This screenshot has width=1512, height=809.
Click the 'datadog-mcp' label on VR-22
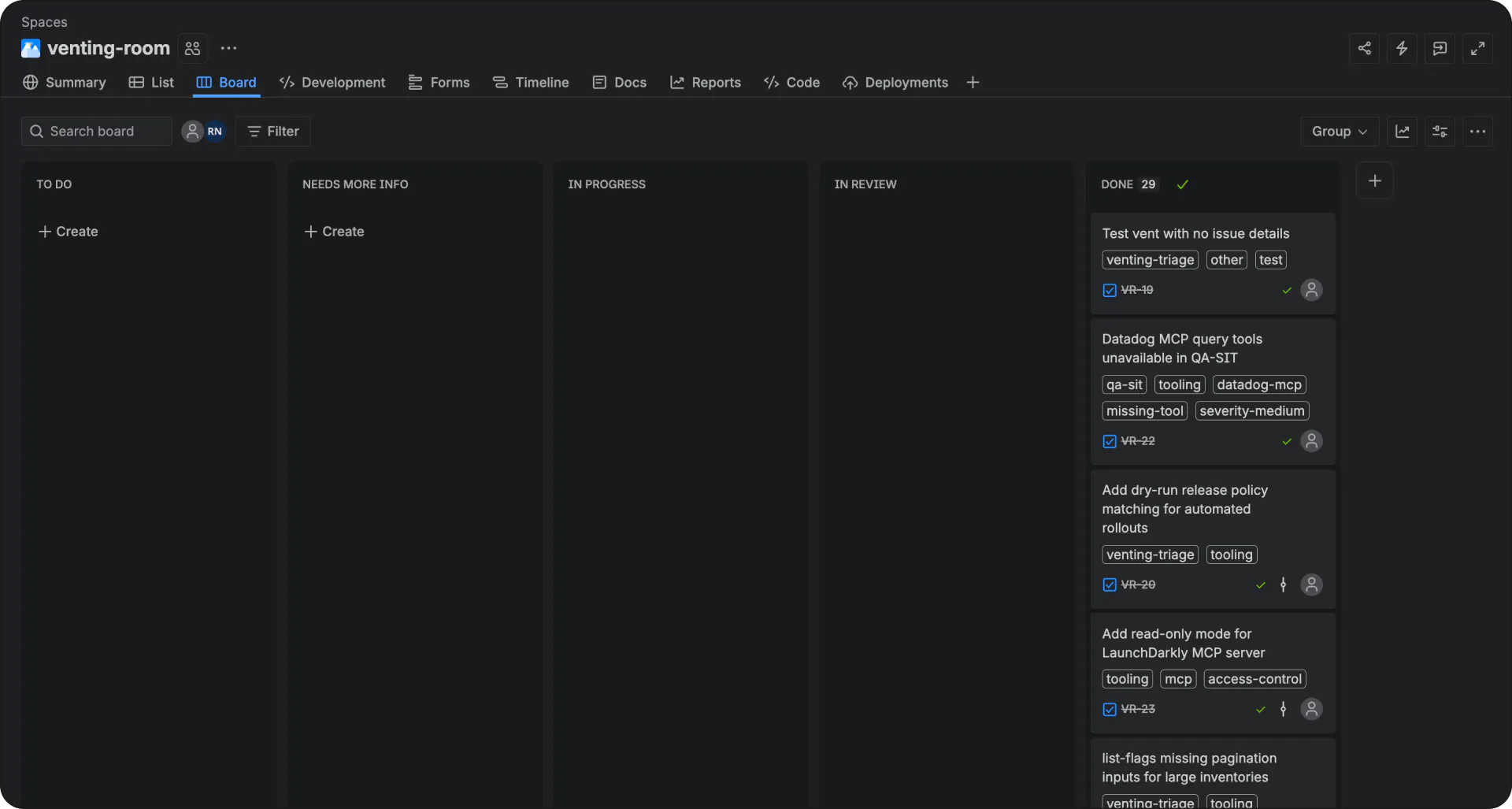click(x=1259, y=384)
